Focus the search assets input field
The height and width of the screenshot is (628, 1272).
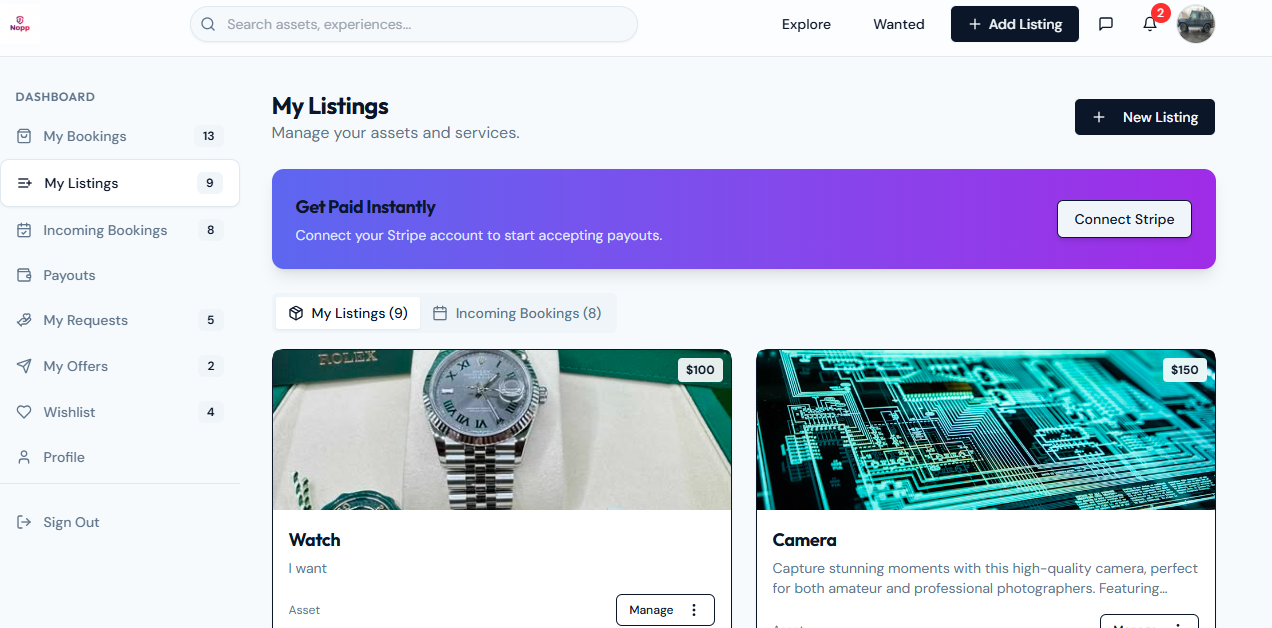pos(420,24)
